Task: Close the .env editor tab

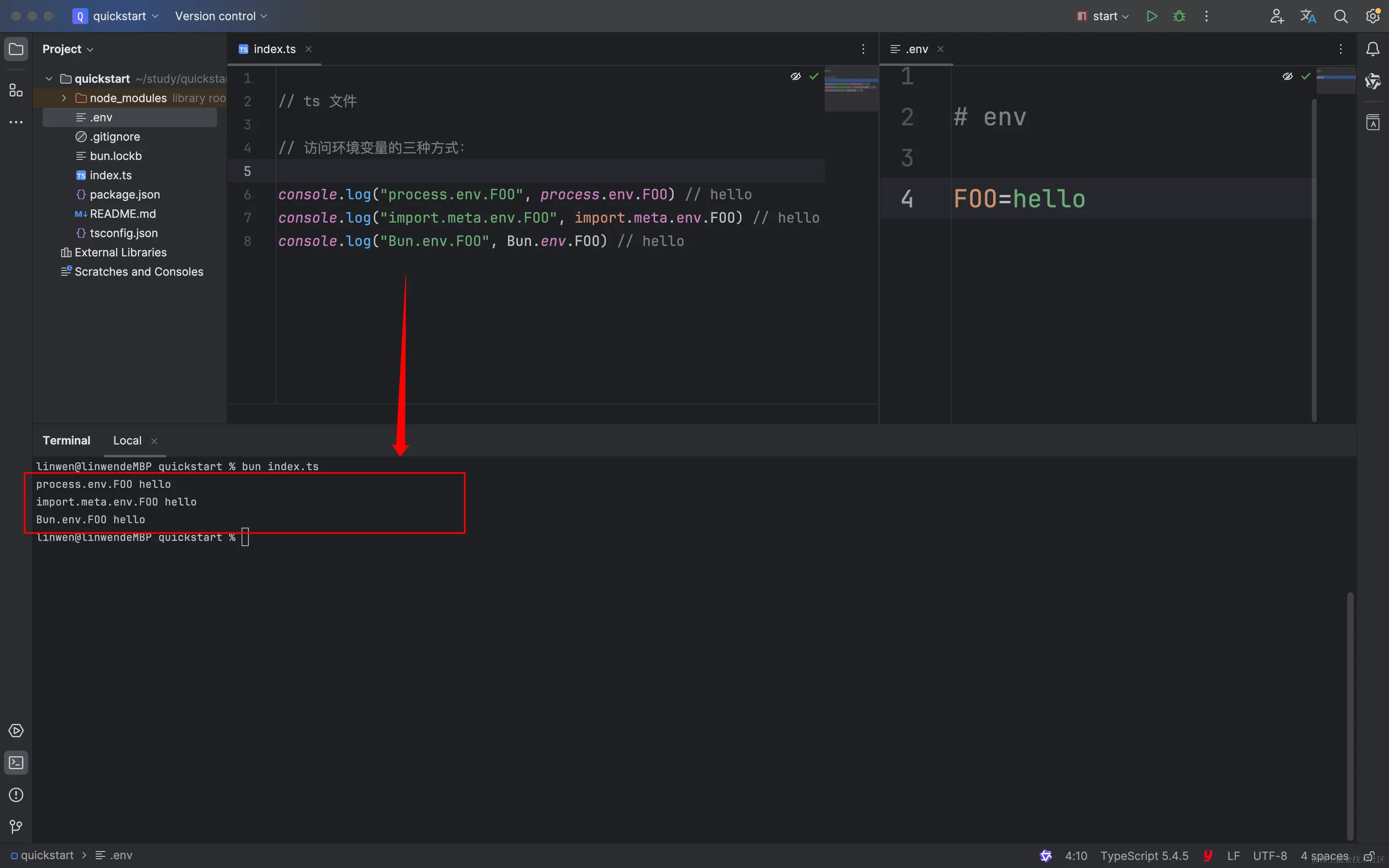Action: click(x=940, y=50)
